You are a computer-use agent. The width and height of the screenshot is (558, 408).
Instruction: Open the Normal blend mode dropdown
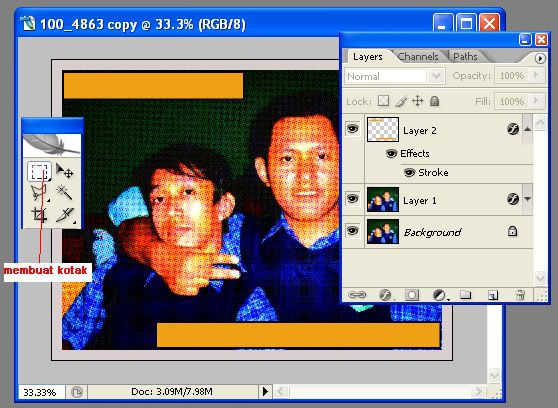click(x=395, y=76)
